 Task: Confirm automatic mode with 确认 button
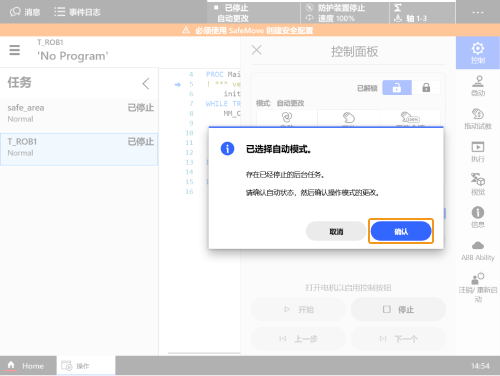point(401,231)
